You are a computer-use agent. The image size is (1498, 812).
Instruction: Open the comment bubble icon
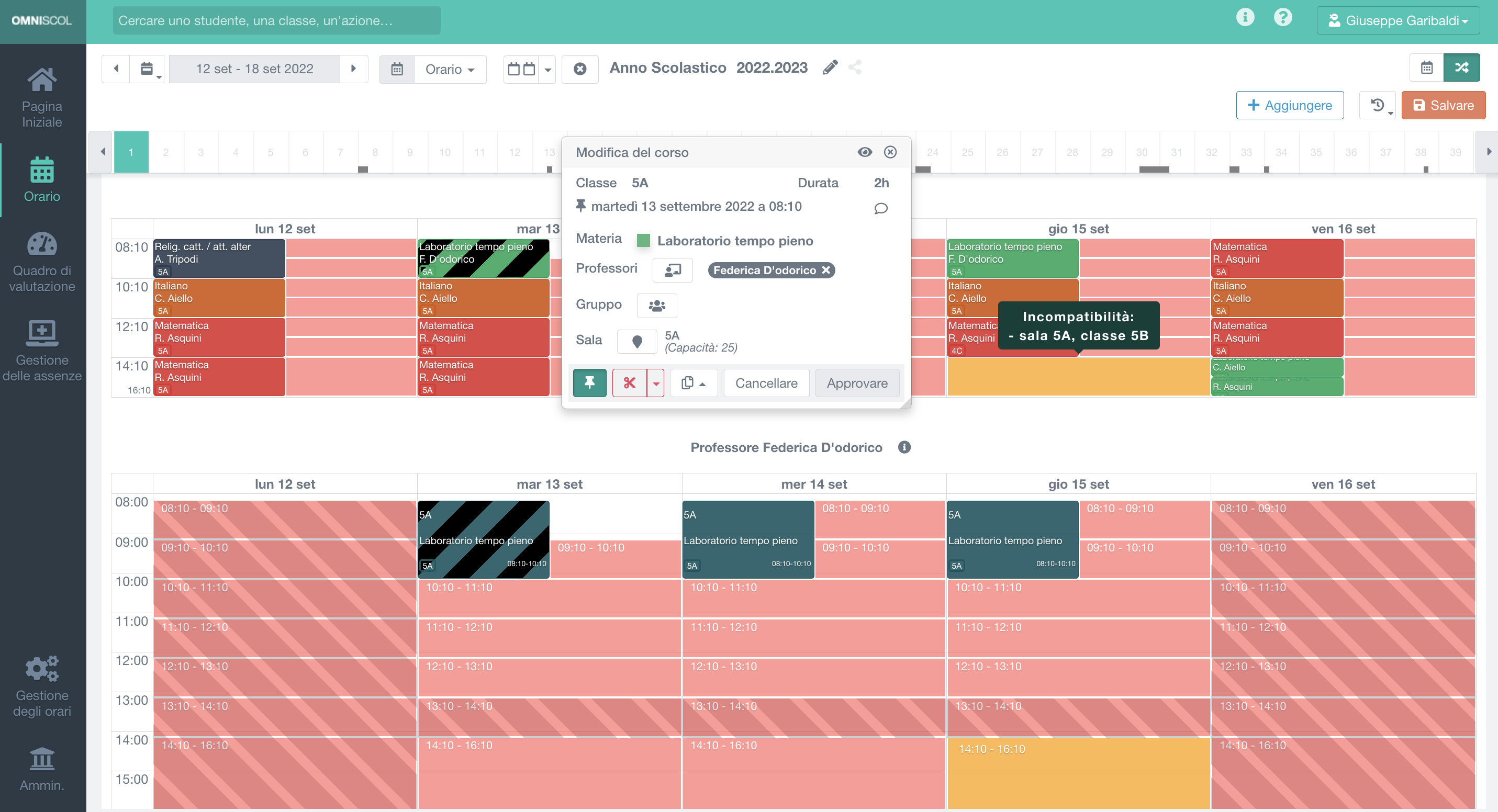point(880,208)
